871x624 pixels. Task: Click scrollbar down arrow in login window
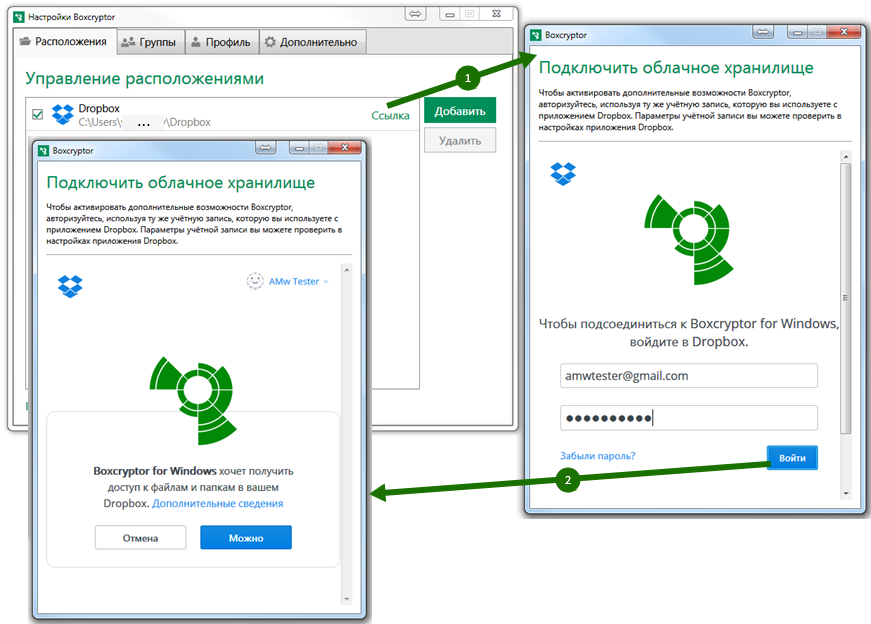click(x=846, y=493)
